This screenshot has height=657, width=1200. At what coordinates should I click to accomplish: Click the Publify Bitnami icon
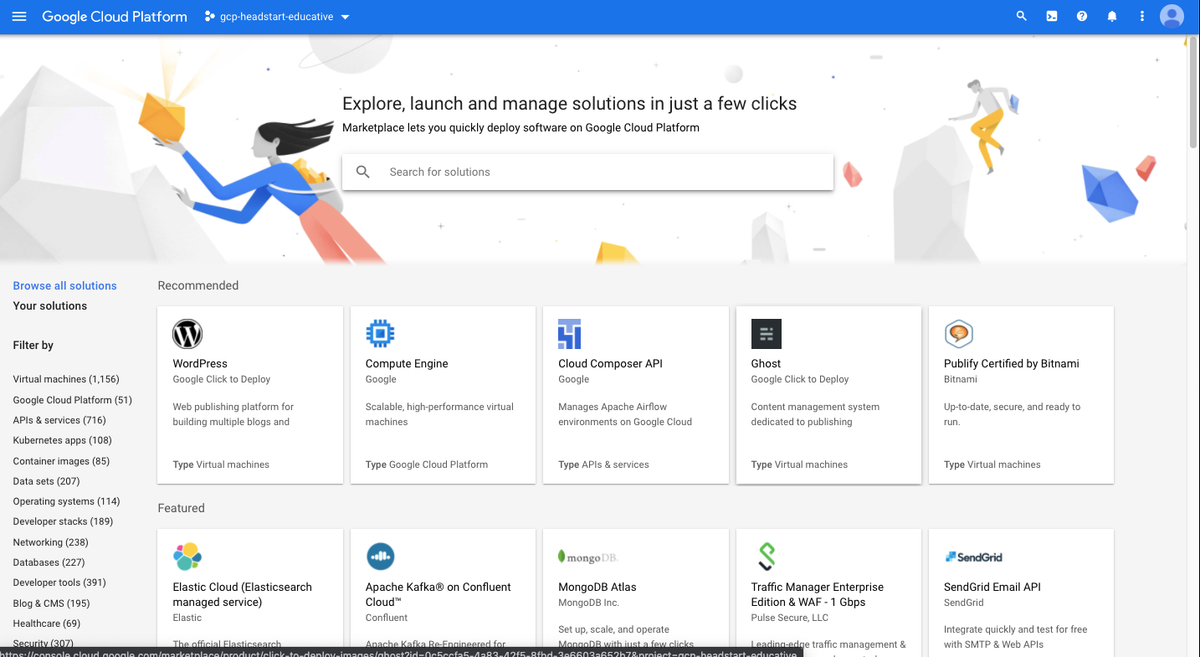coord(959,334)
